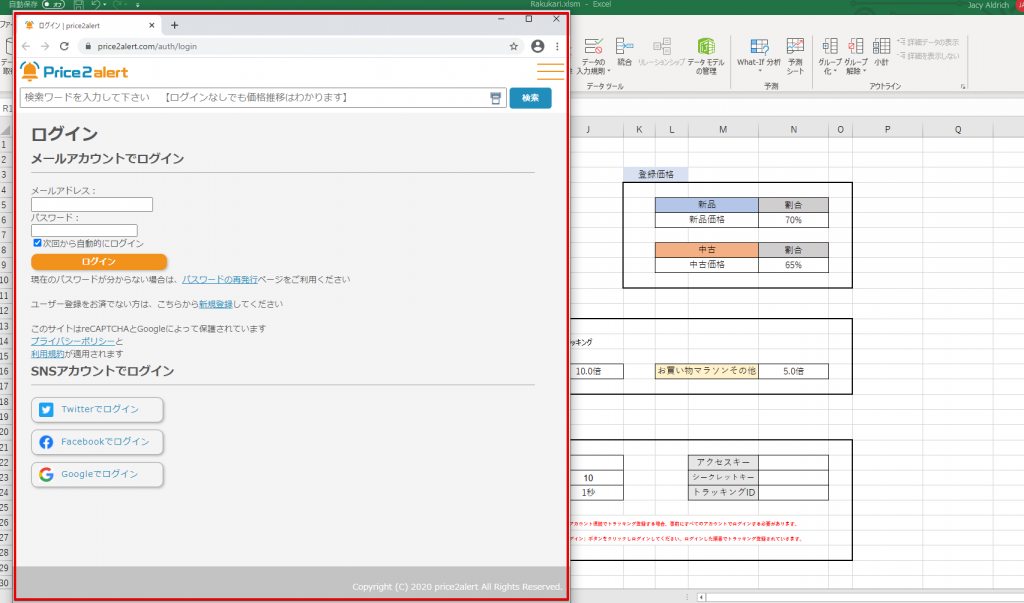Expand the データの入力規則 dropdown
This screenshot has width=1024, height=603.
592,72
